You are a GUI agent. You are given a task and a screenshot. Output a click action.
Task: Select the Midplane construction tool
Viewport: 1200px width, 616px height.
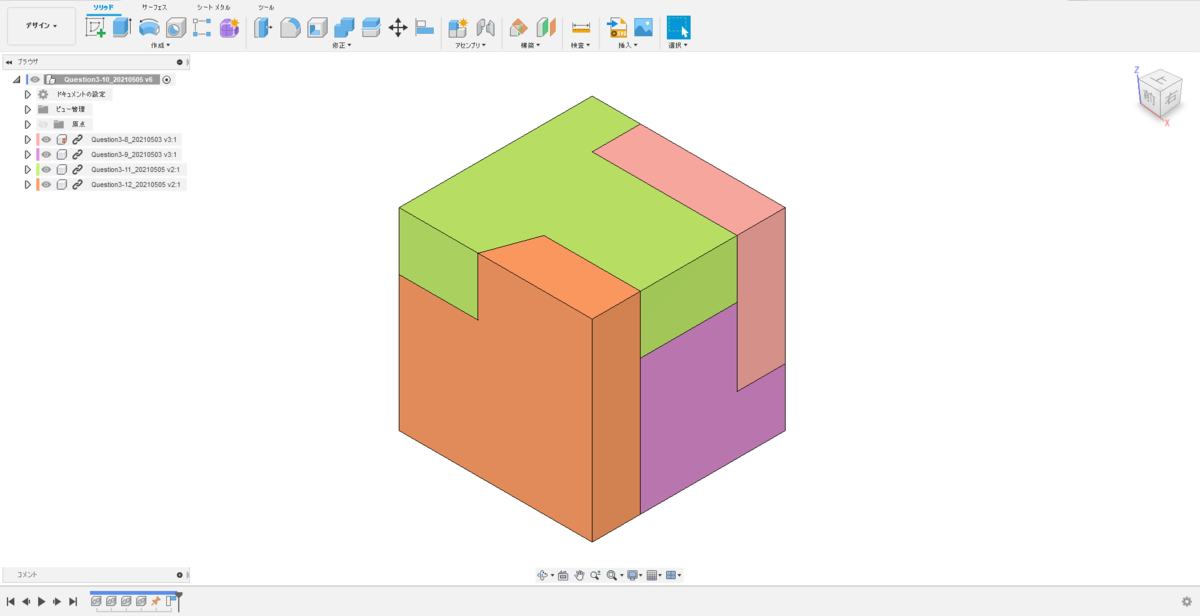[545, 28]
